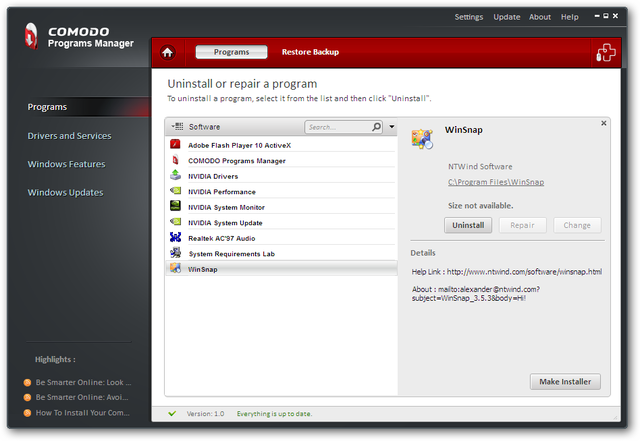Click the COMODO Programs Manager row icon

[176, 159]
